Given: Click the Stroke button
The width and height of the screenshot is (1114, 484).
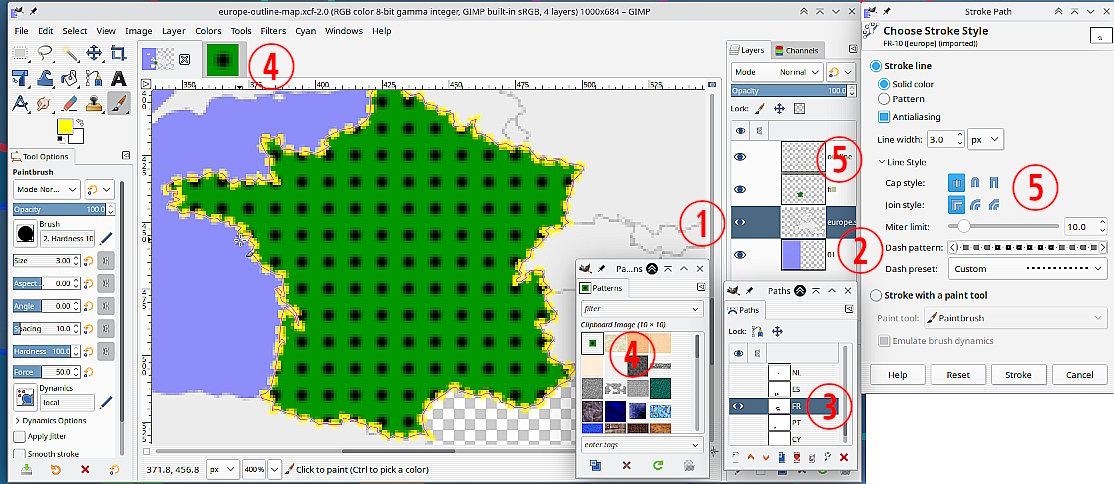Looking at the screenshot, I should pyautogui.click(x=1018, y=375).
